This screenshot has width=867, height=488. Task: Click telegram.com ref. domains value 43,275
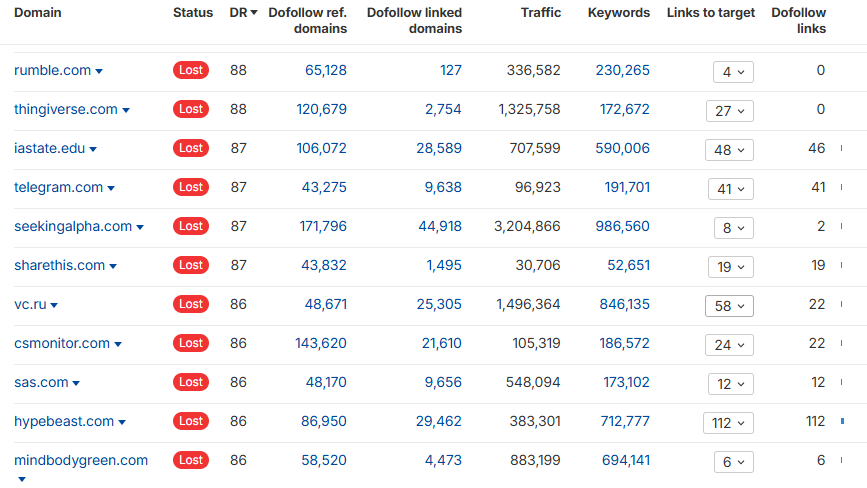pyautogui.click(x=324, y=187)
